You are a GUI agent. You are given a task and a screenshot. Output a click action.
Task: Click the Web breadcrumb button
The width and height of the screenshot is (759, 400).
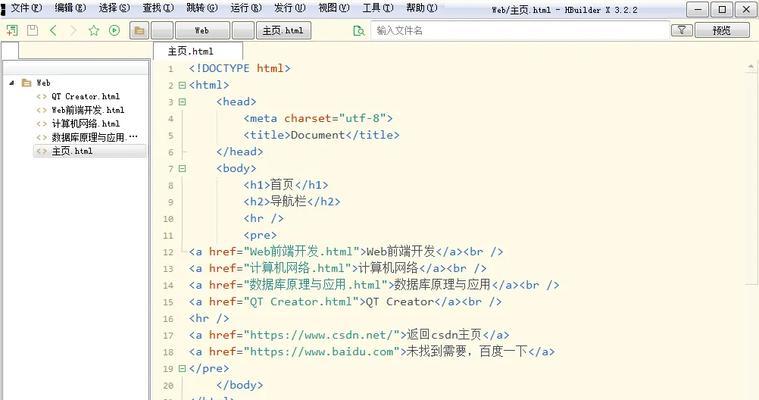[x=202, y=31]
